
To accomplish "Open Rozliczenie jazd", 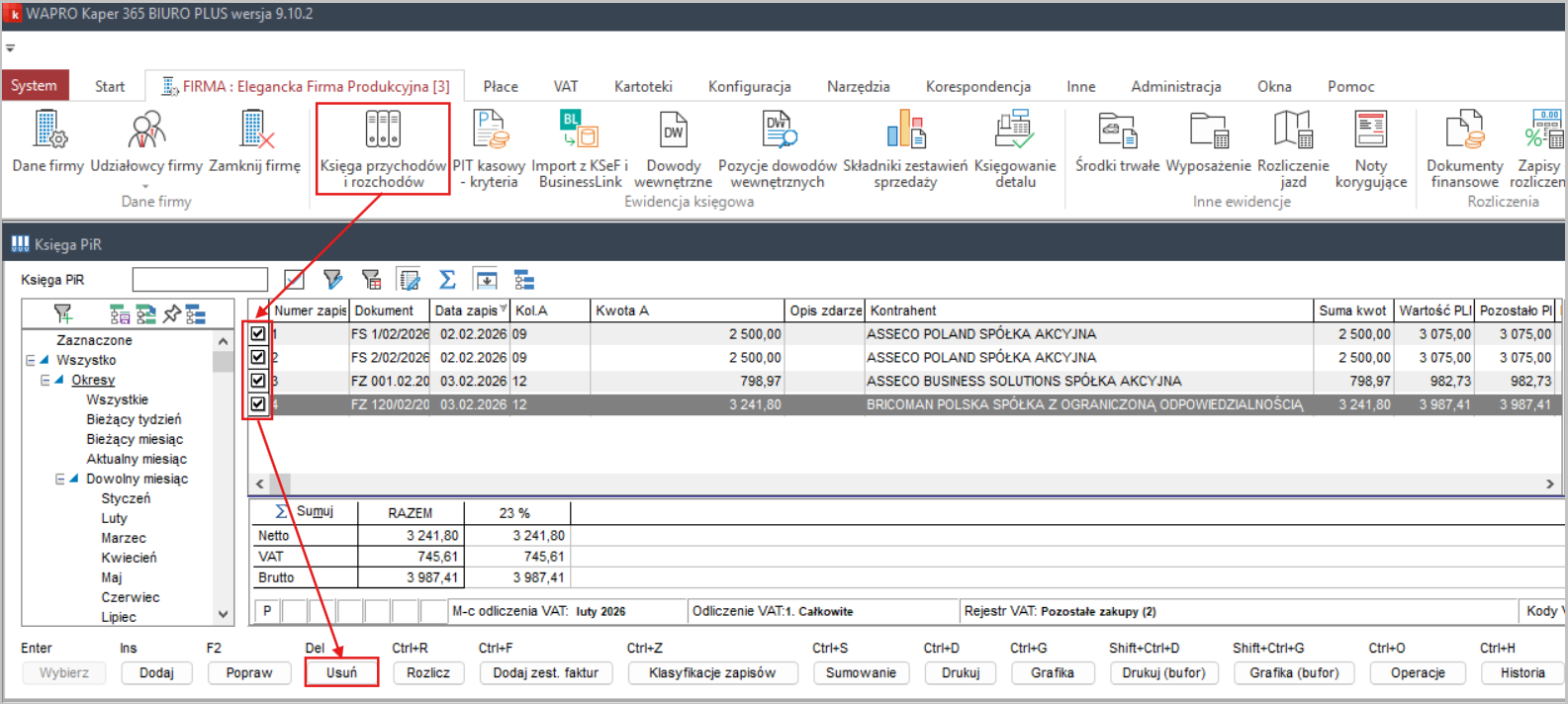I will 1293,148.
